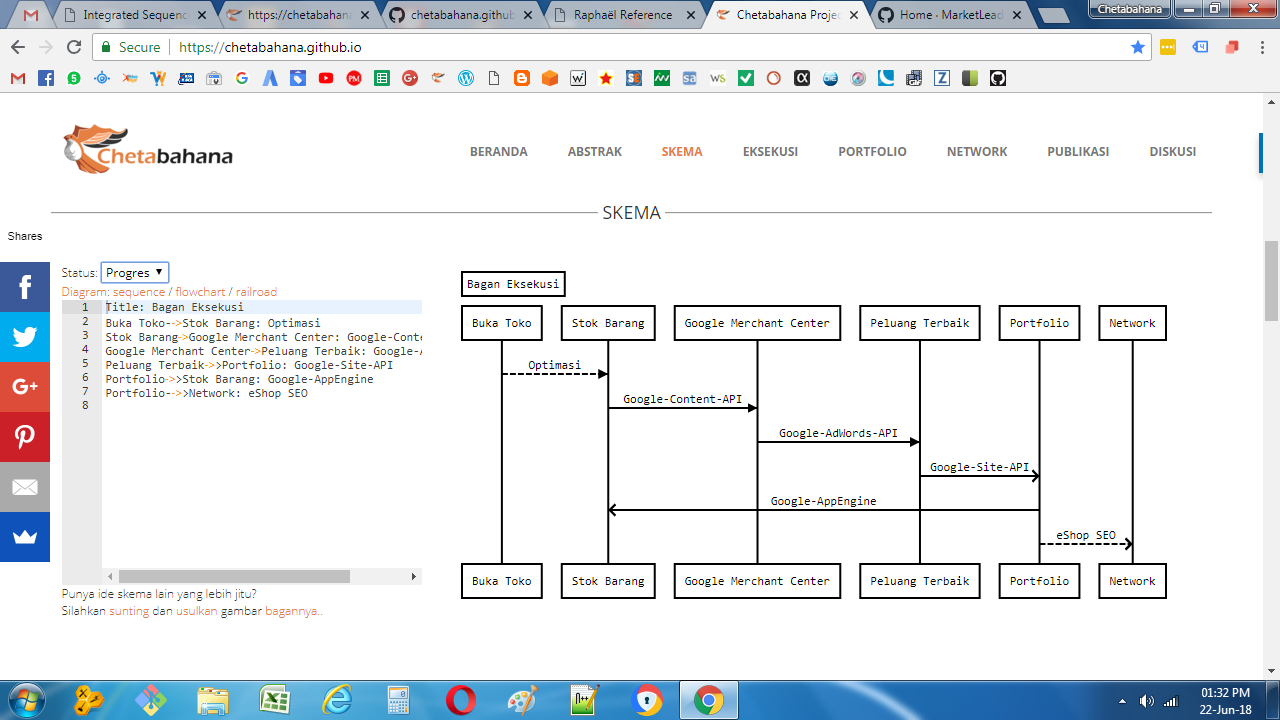The width and height of the screenshot is (1280, 720).
Task: Open the red star bookmark icon
Action: pos(606,78)
